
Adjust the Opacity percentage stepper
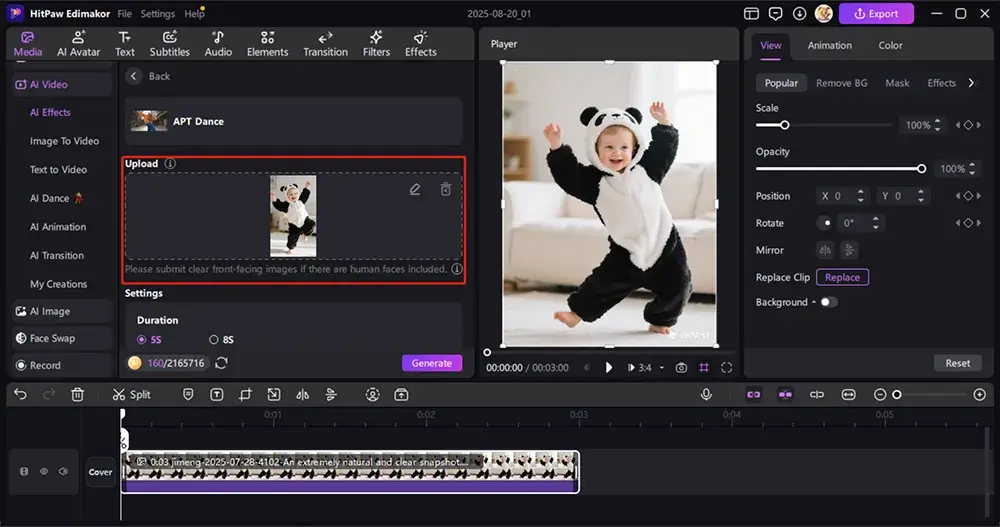tap(972, 169)
